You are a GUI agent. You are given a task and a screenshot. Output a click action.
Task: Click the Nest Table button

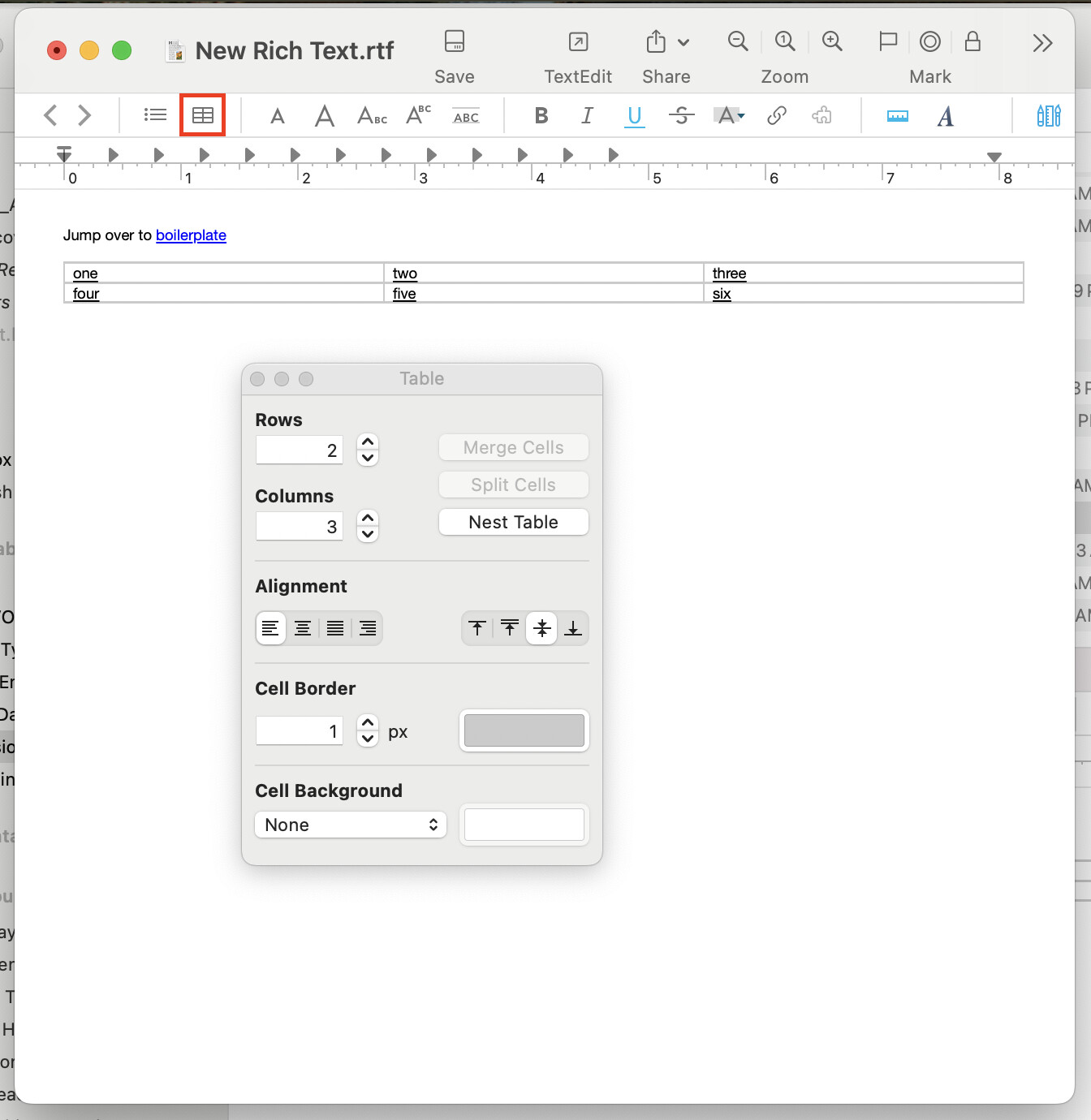(x=513, y=522)
